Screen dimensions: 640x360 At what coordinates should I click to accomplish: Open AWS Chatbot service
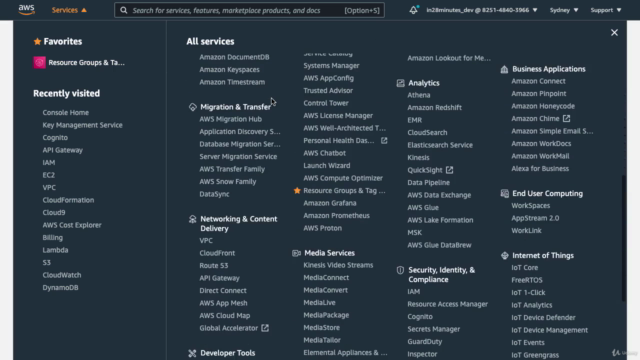point(324,153)
